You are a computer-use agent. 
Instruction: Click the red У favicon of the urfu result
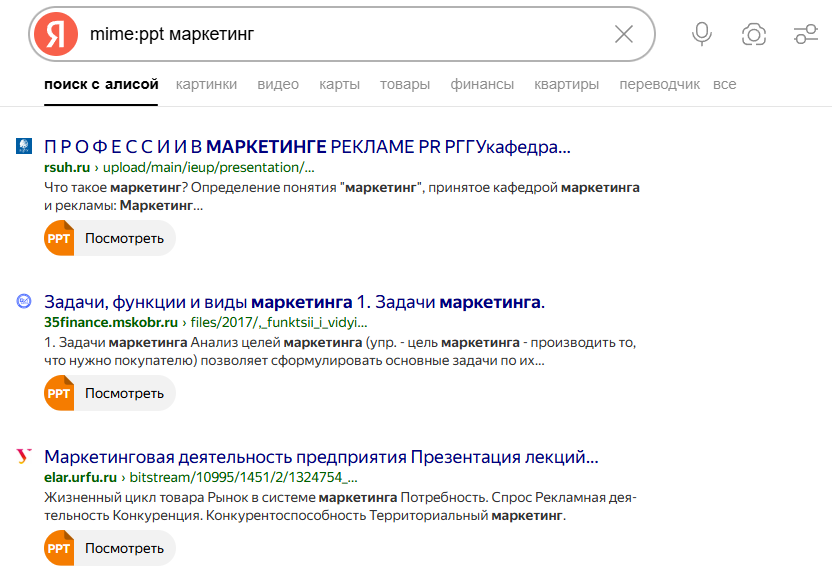(x=26, y=455)
